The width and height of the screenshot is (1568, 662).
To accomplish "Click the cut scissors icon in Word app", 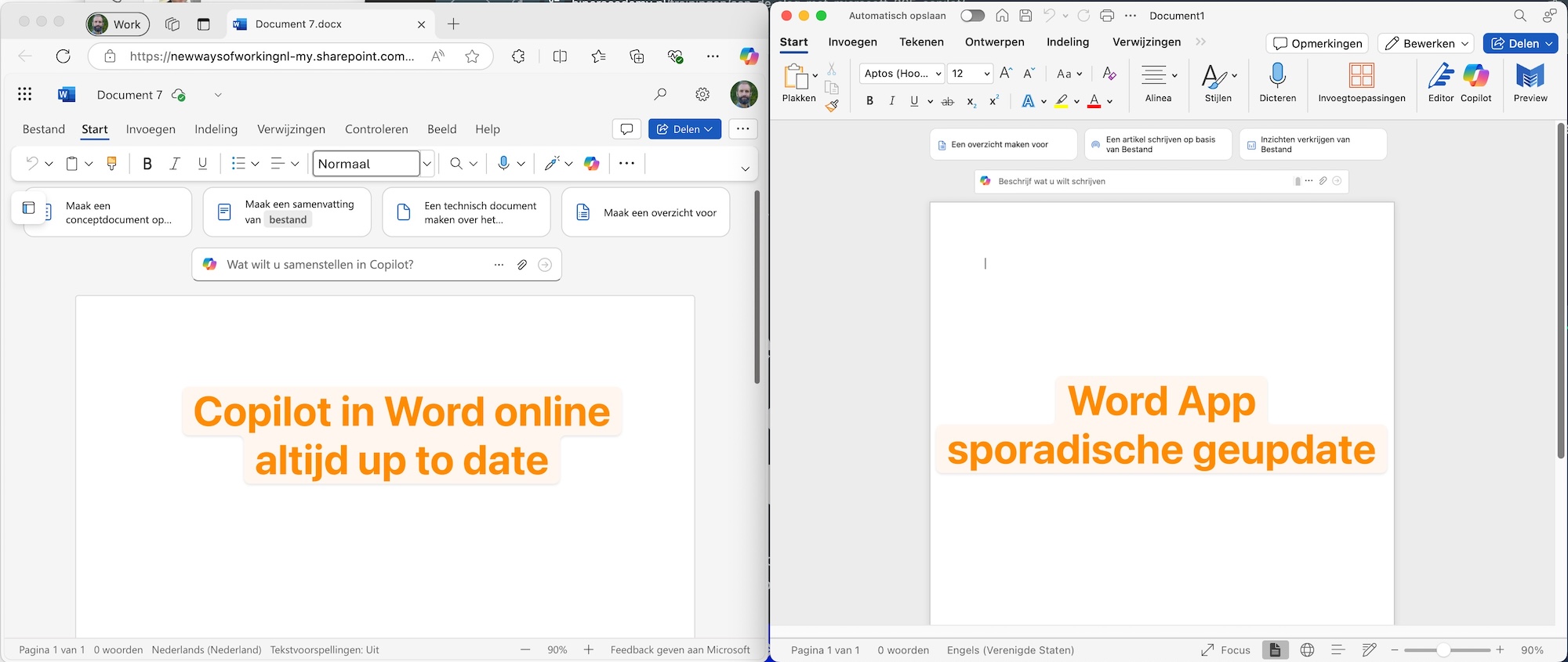I will pos(832,70).
